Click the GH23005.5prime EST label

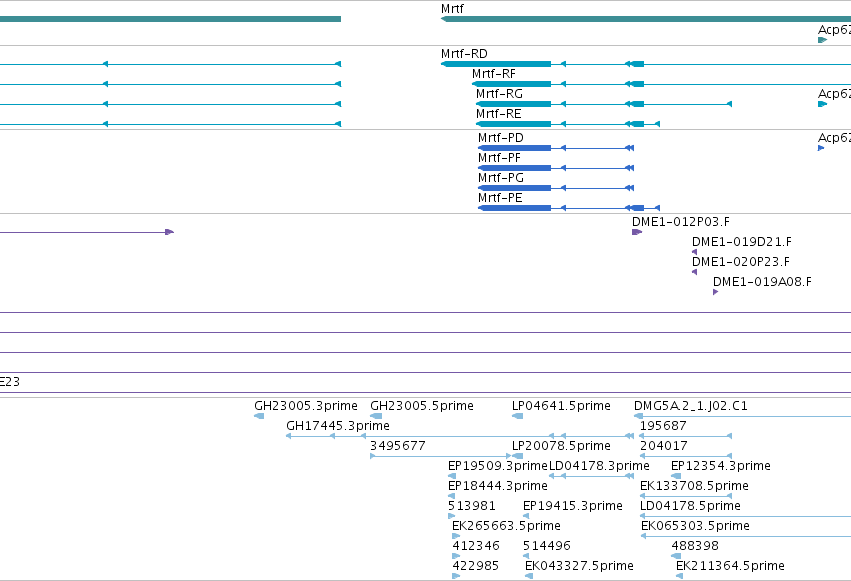[x=422, y=406]
